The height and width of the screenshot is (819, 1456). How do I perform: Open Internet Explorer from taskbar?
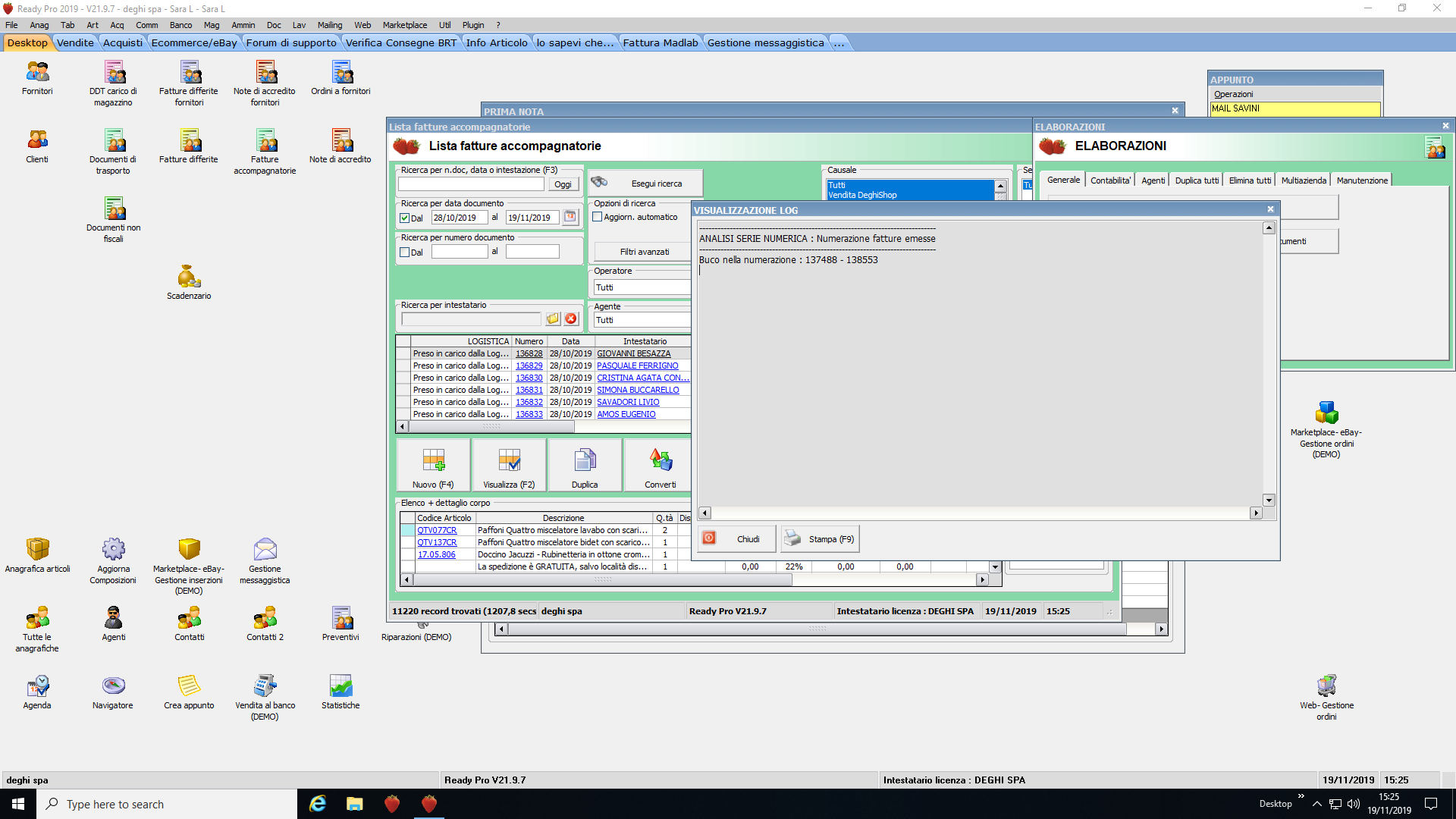[318, 804]
